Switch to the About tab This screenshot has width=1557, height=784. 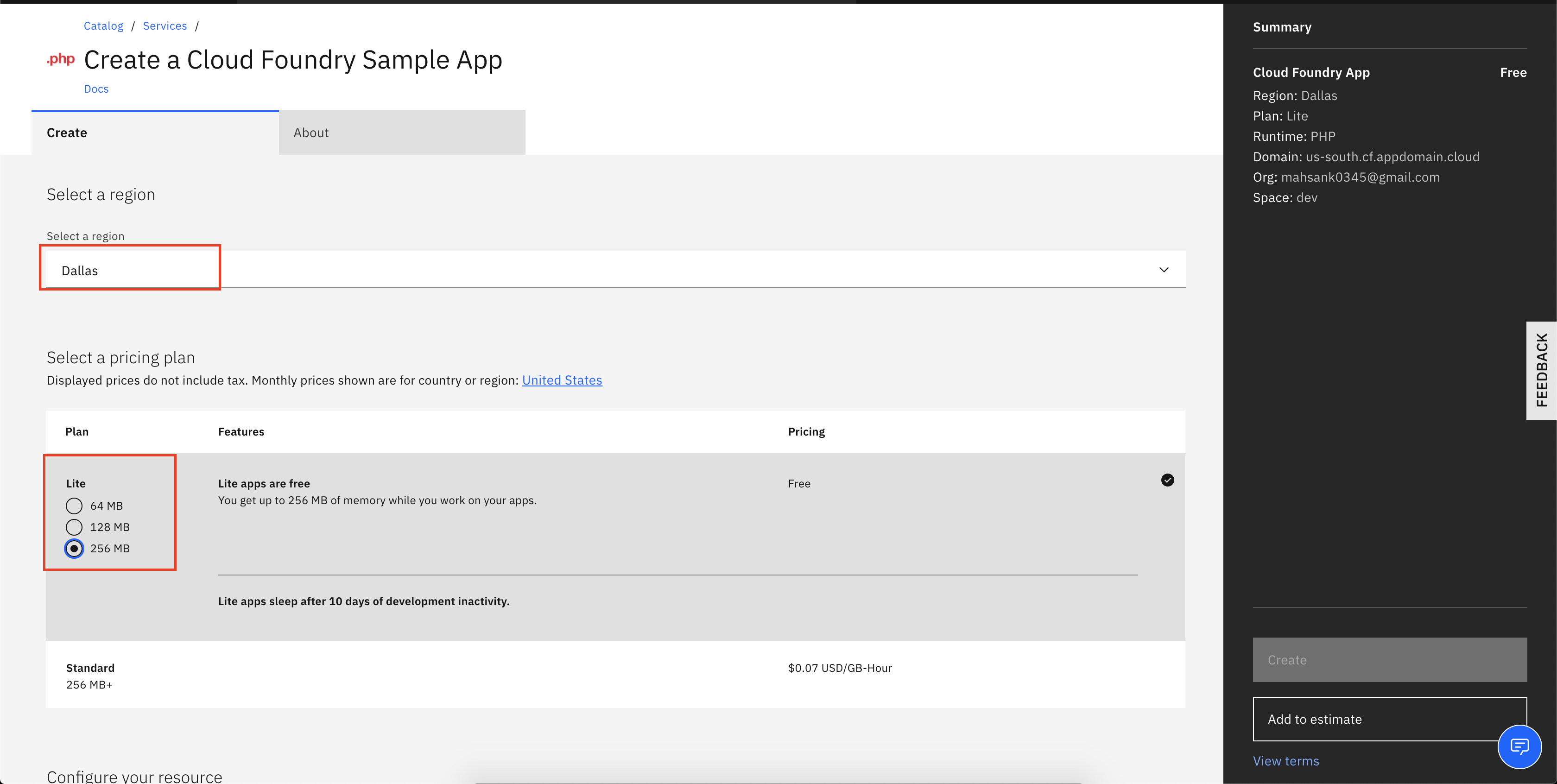(311, 132)
